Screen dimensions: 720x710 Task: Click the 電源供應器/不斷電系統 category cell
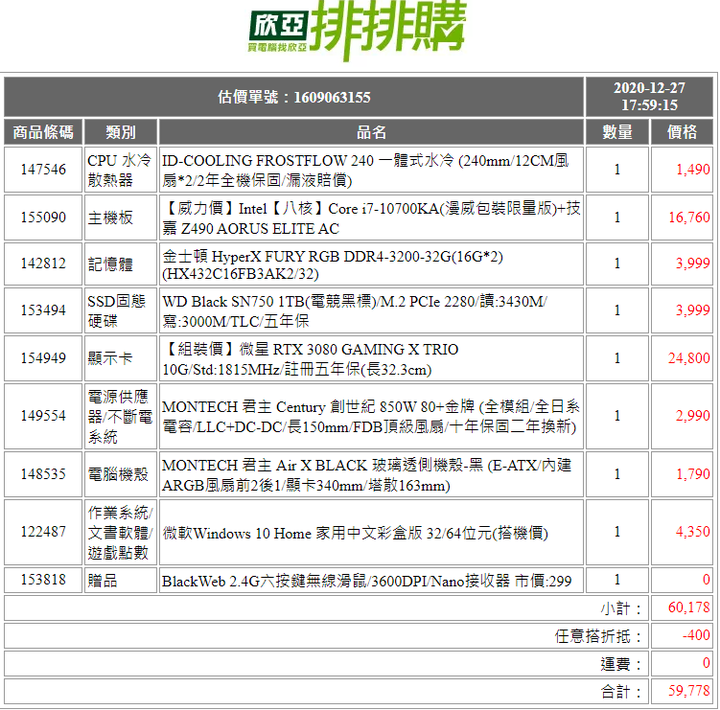(120, 416)
